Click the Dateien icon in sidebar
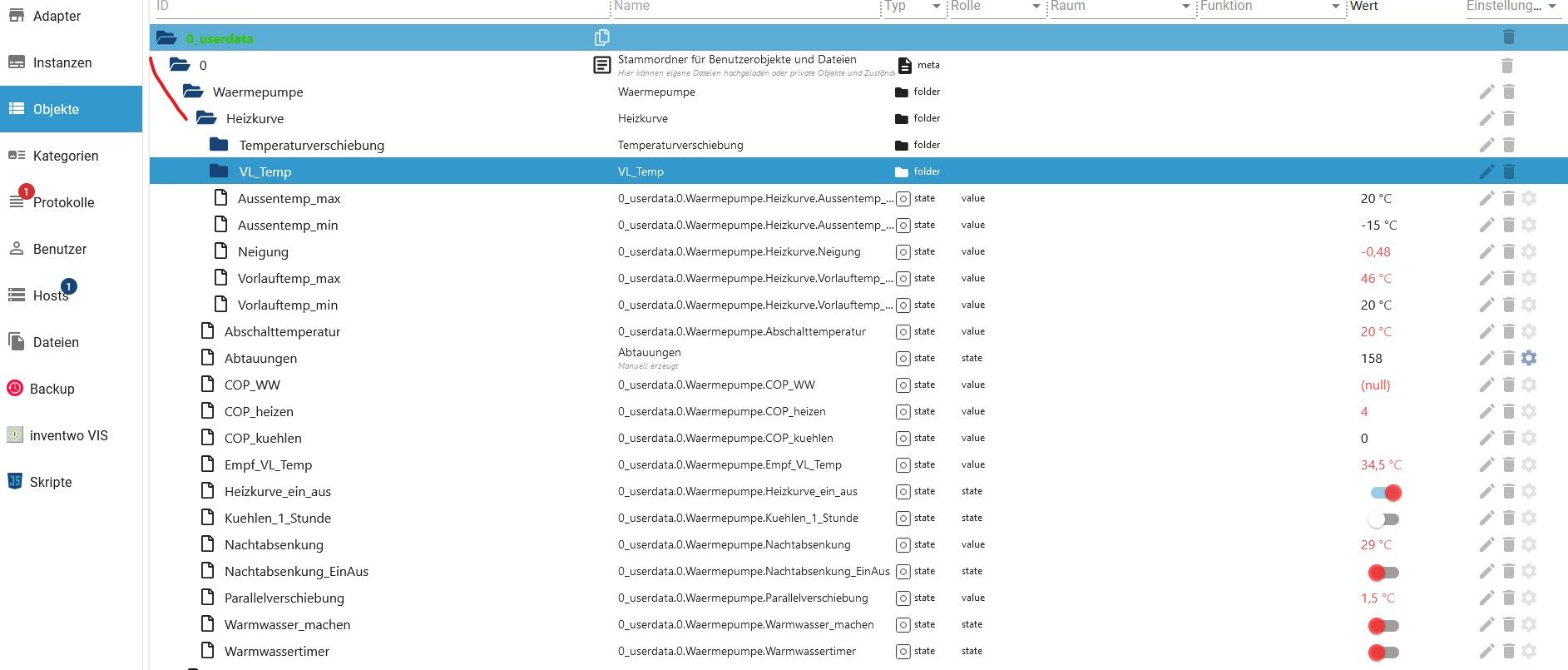The width and height of the screenshot is (1568, 670). click(16, 341)
